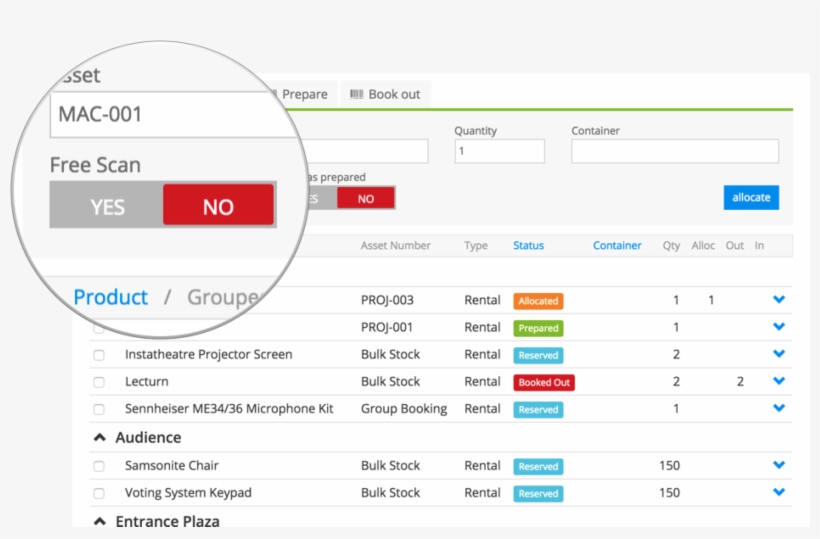Expand the Lecturn row chevron
The width and height of the screenshot is (820, 539).
pos(779,381)
